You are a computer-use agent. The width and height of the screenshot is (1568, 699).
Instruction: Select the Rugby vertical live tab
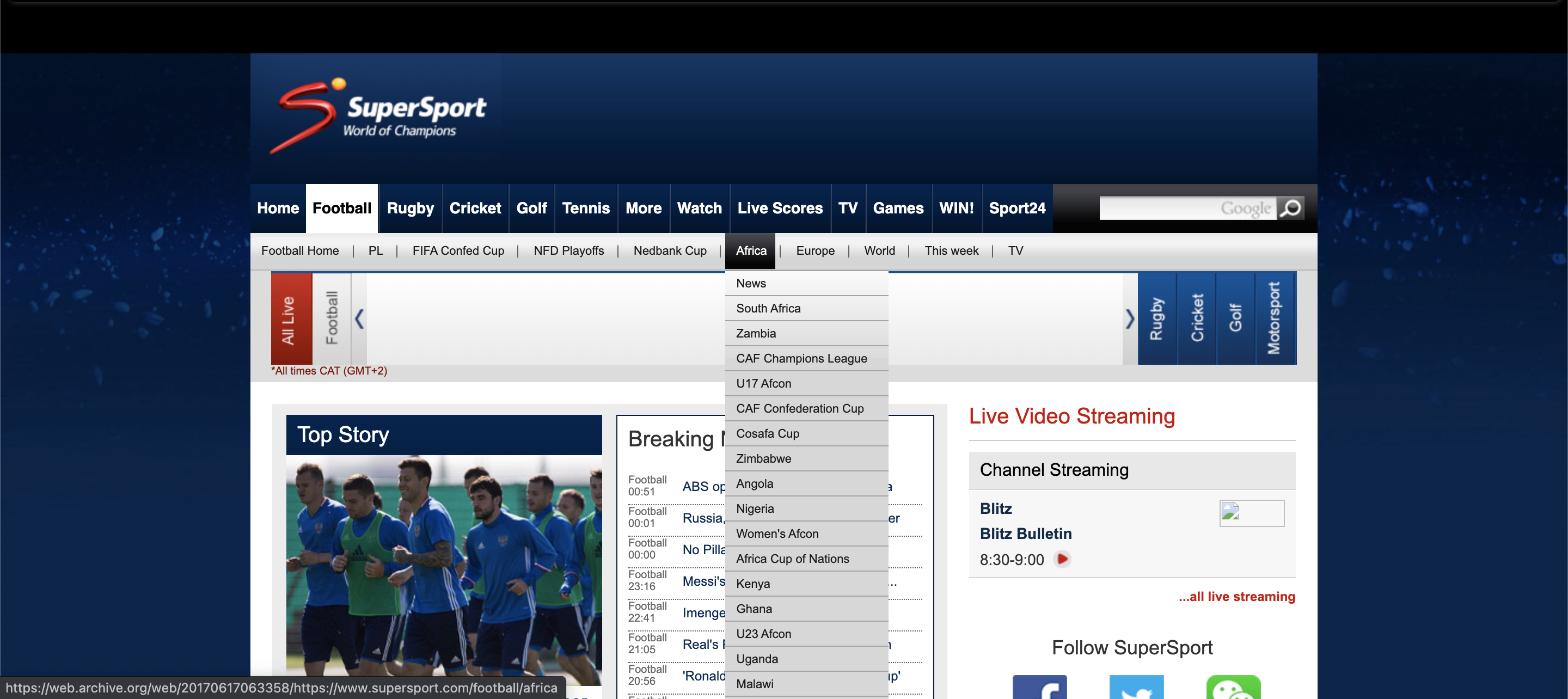(x=1156, y=318)
